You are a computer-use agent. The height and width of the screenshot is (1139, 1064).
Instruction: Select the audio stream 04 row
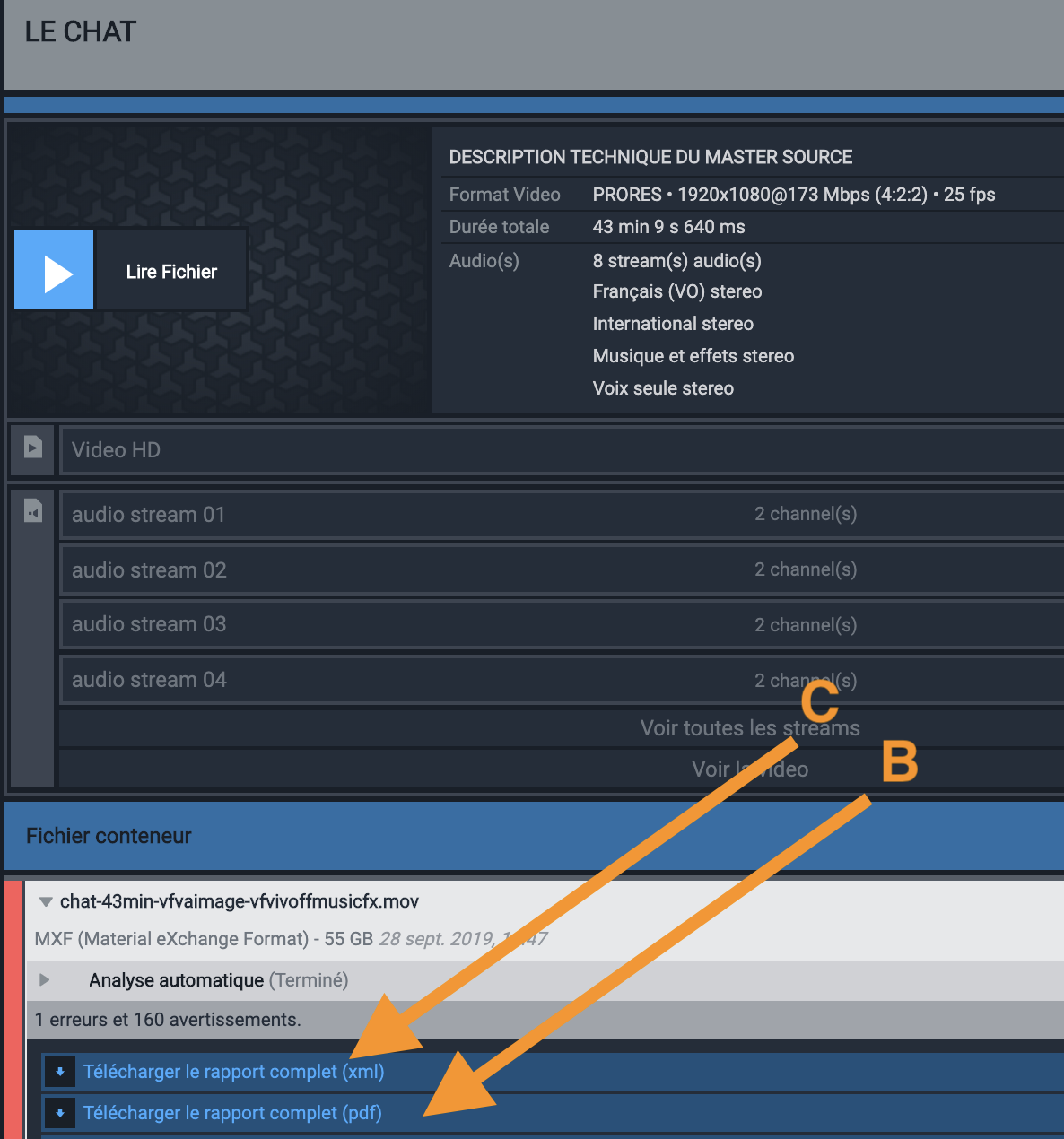coord(562,680)
